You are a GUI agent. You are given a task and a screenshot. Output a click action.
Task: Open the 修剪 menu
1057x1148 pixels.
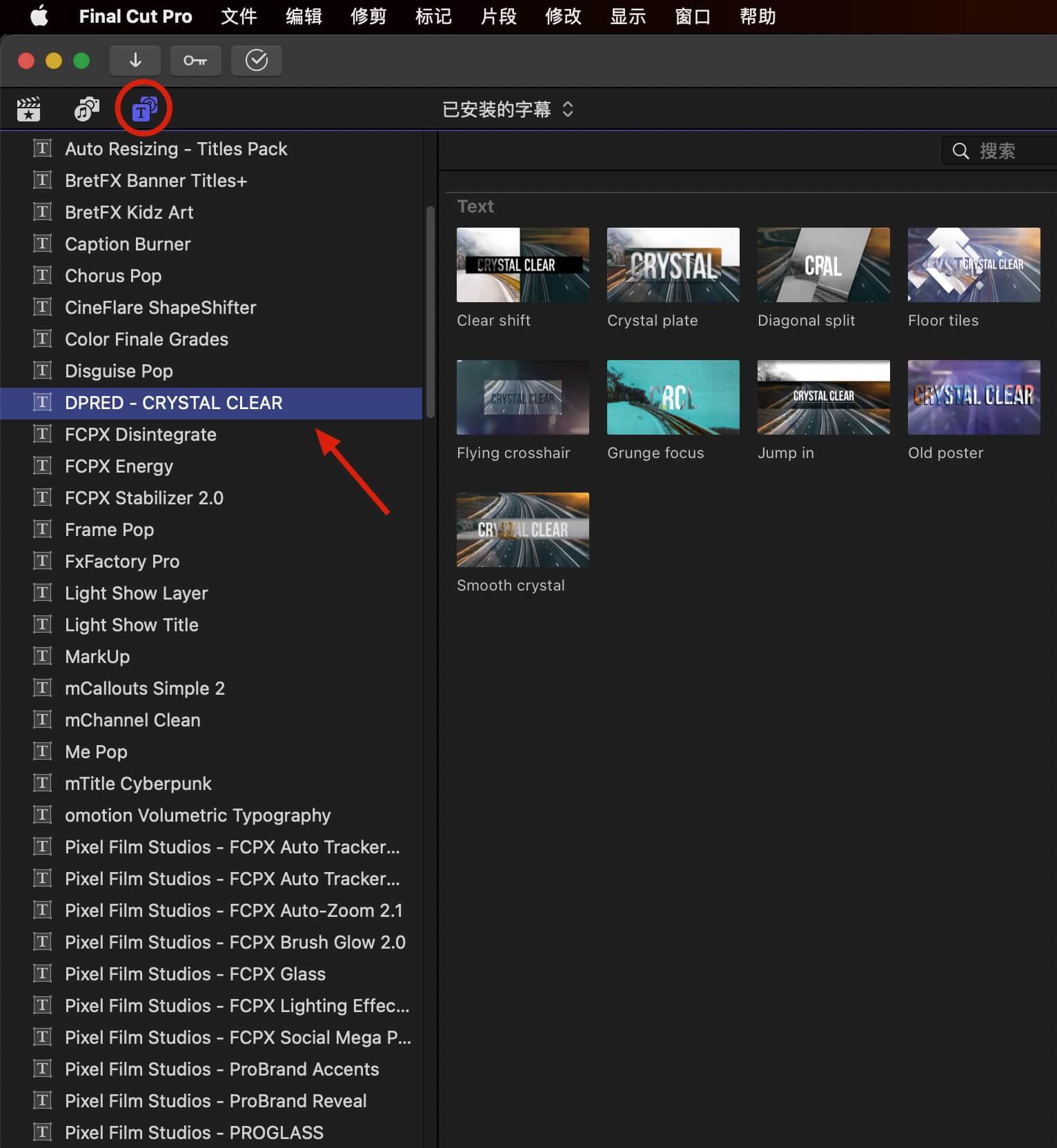368,16
